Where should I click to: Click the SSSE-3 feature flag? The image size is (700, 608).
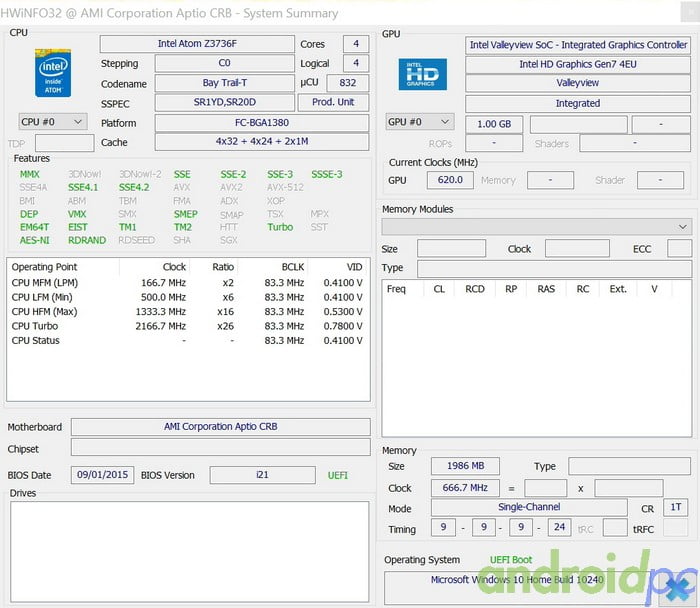327,175
